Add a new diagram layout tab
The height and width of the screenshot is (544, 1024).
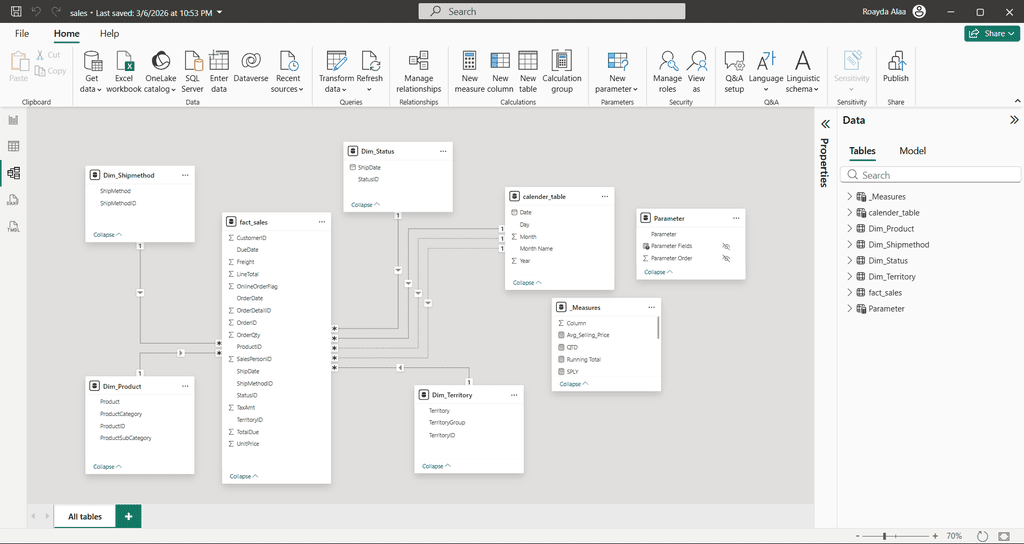[129, 517]
